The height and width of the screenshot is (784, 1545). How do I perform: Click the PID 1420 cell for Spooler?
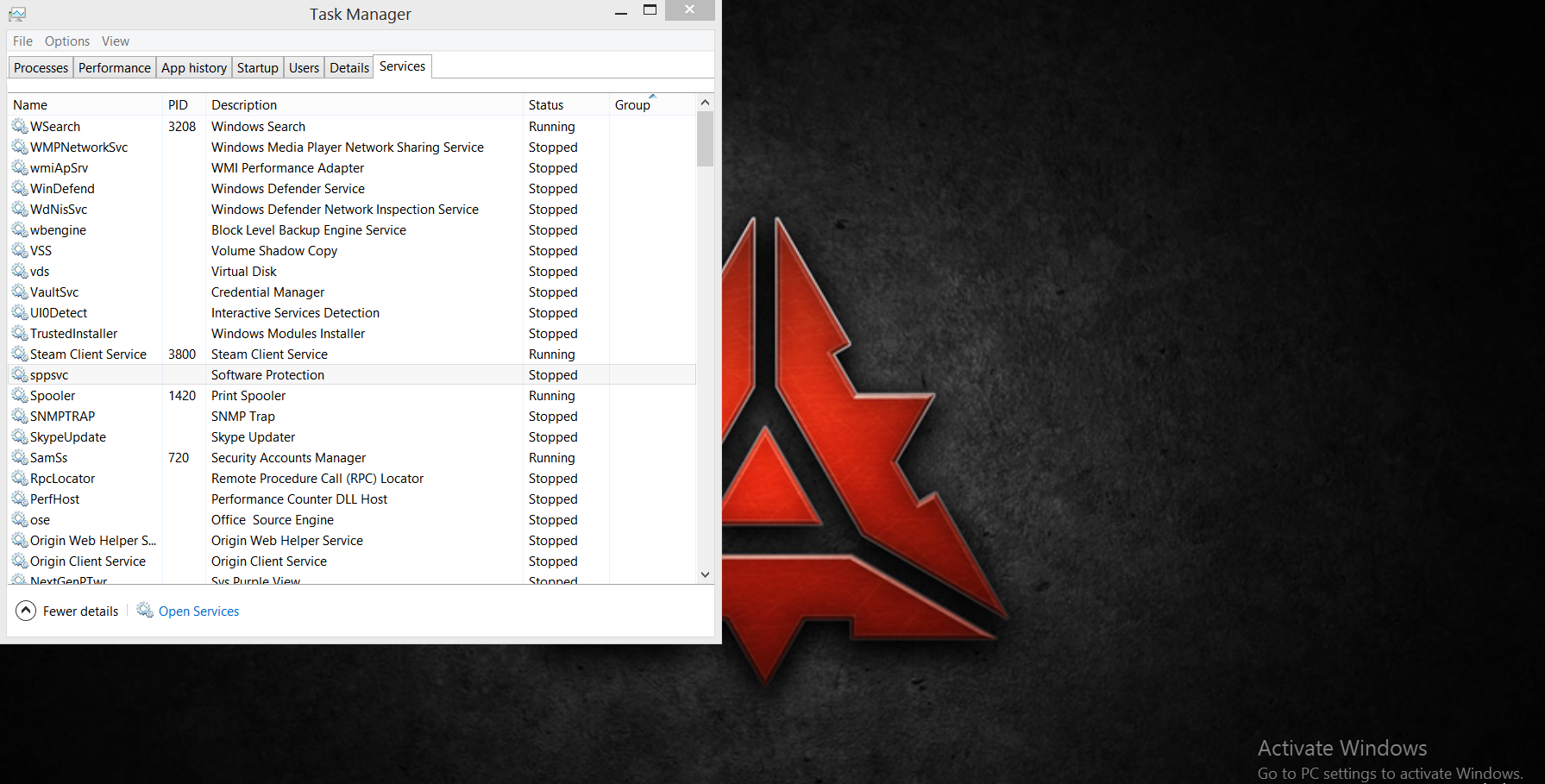[x=182, y=396]
